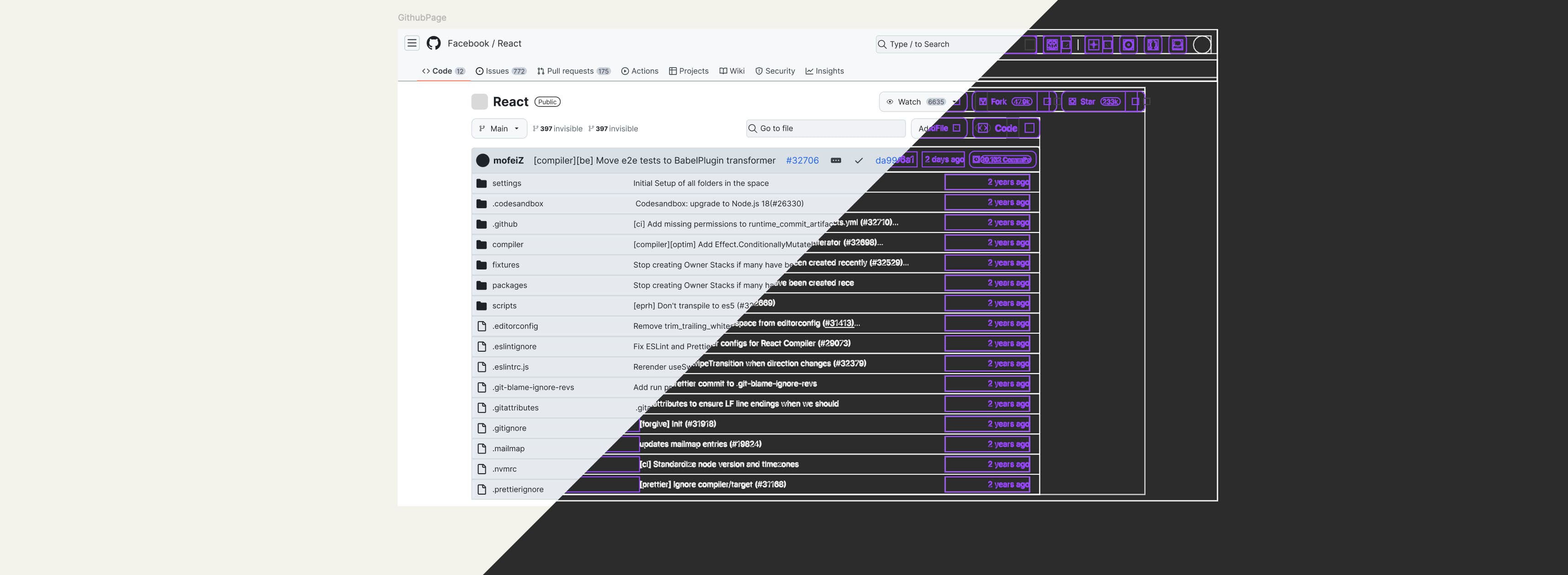1568x575 pixels.
Task: Switch to the Code tab
Action: [443, 71]
